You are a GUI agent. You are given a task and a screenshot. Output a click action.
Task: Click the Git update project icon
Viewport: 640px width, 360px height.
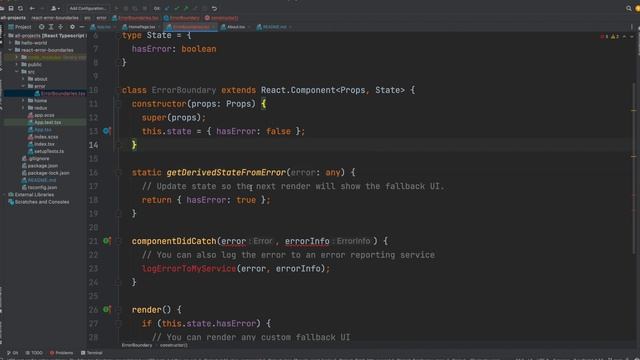167,8
